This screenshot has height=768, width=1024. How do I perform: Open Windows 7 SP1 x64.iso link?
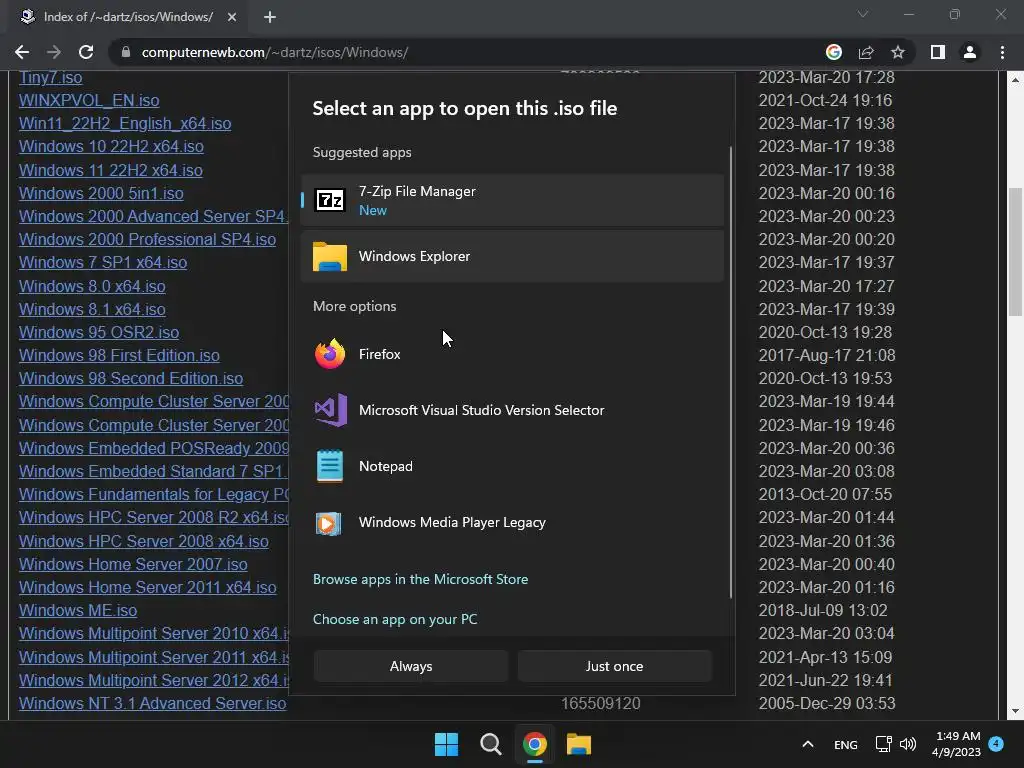click(x=103, y=263)
